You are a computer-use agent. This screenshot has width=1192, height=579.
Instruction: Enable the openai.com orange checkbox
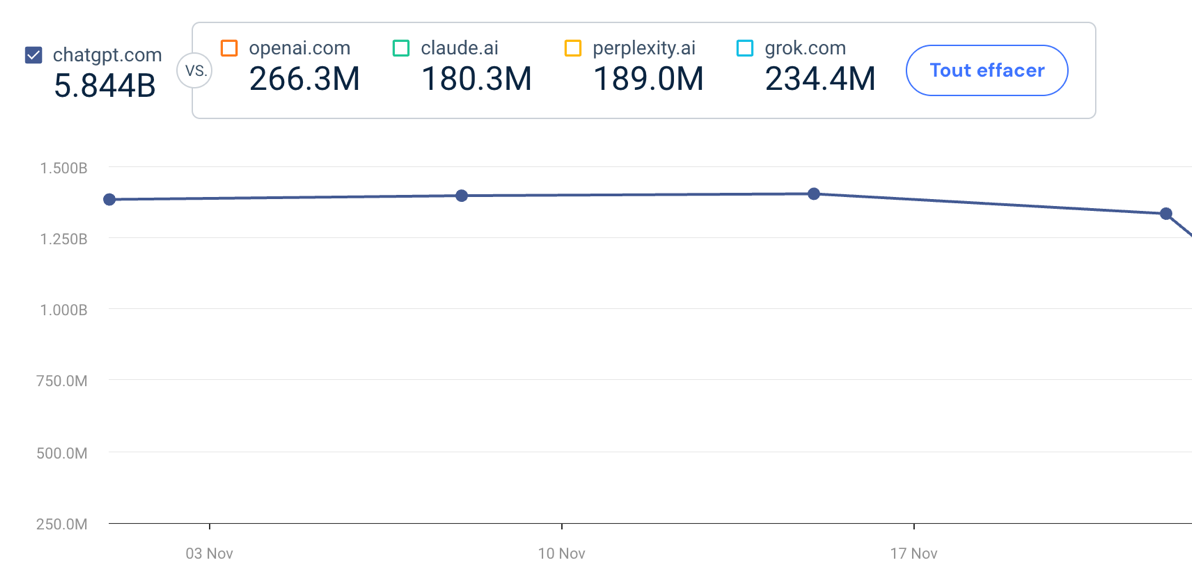(229, 48)
